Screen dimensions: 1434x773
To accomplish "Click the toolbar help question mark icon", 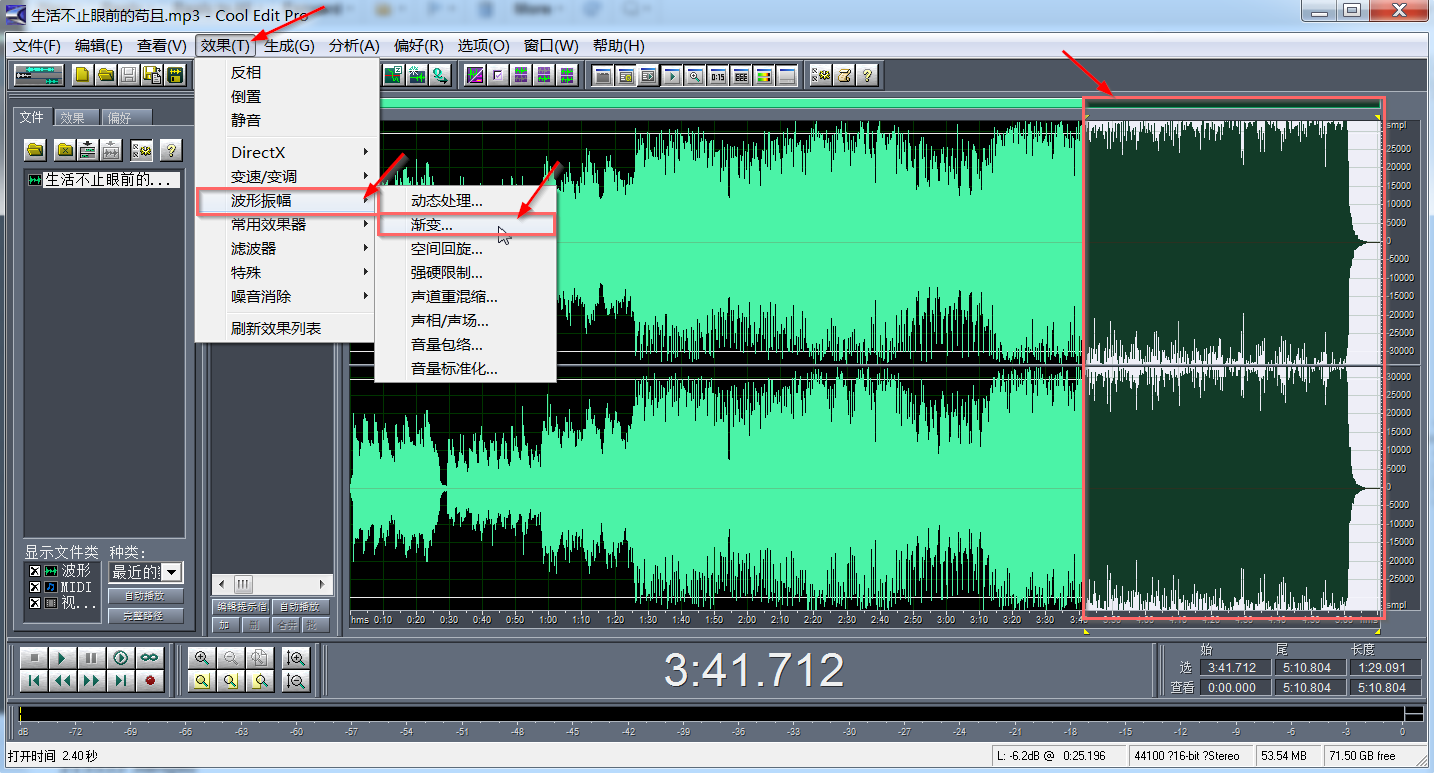I will pos(867,75).
